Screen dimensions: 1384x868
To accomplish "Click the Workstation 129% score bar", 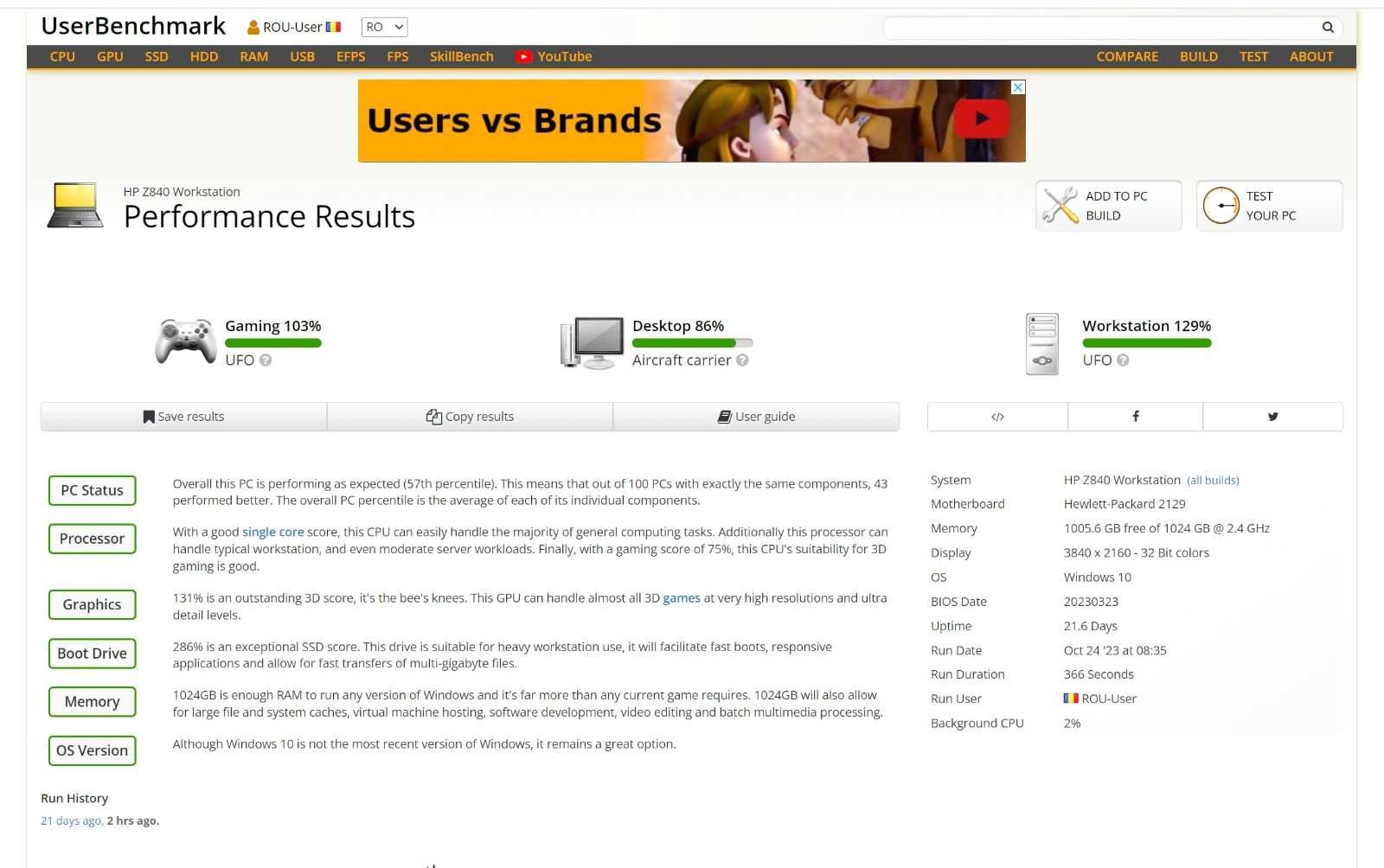I will (1147, 343).
